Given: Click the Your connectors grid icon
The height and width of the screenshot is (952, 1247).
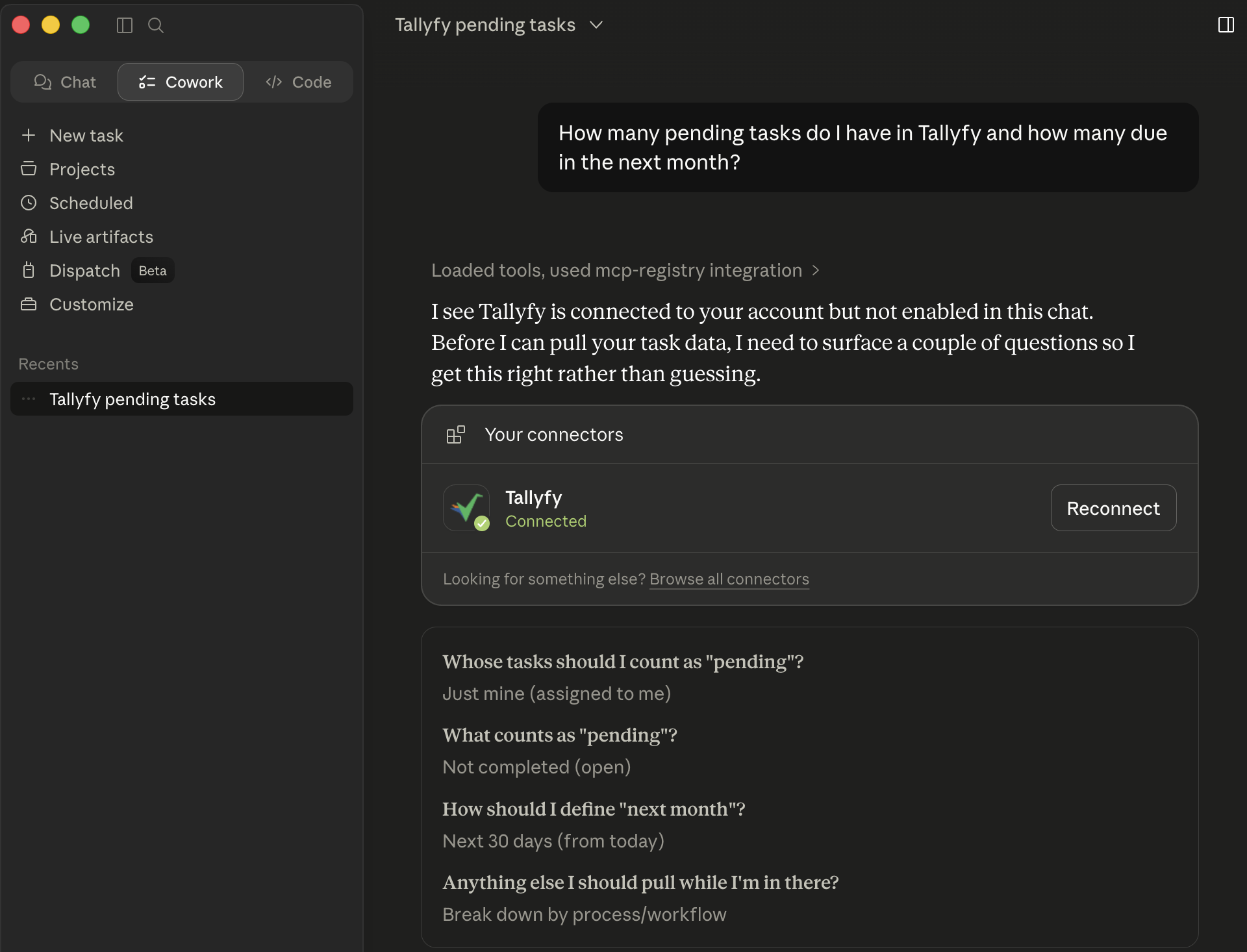Looking at the screenshot, I should pos(456,434).
